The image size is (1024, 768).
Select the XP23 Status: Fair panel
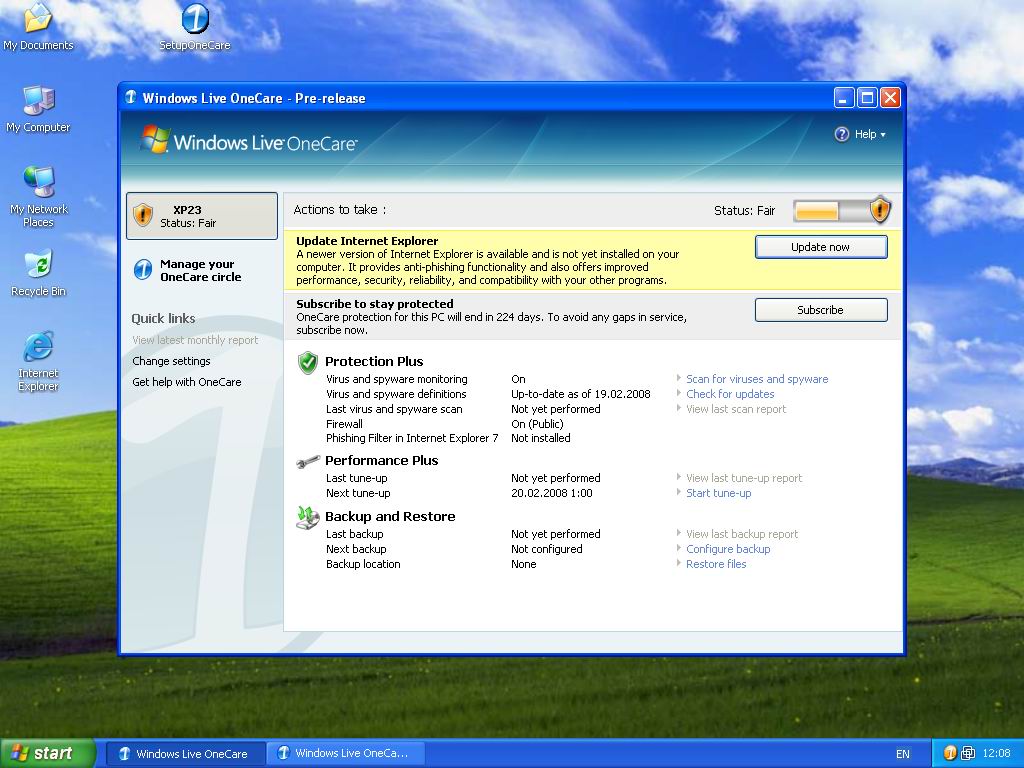coord(202,216)
